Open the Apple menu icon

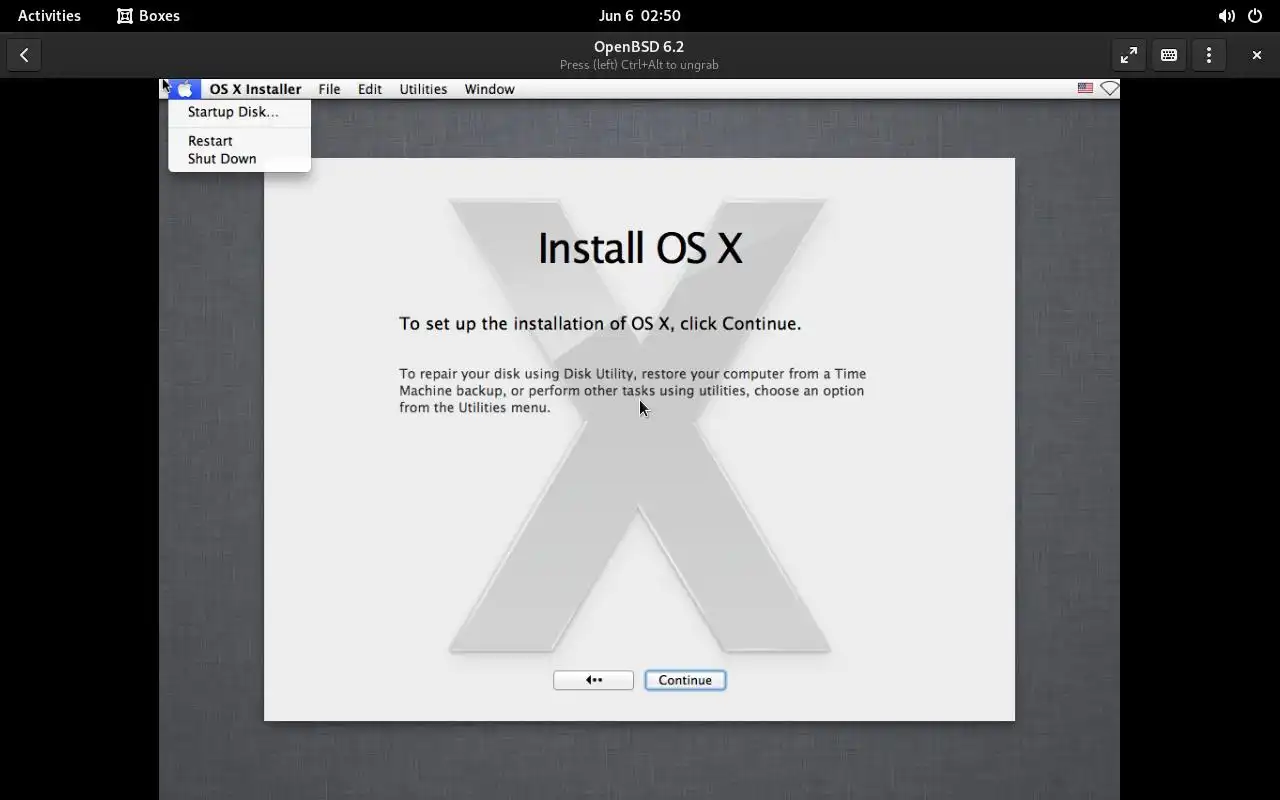[184, 89]
